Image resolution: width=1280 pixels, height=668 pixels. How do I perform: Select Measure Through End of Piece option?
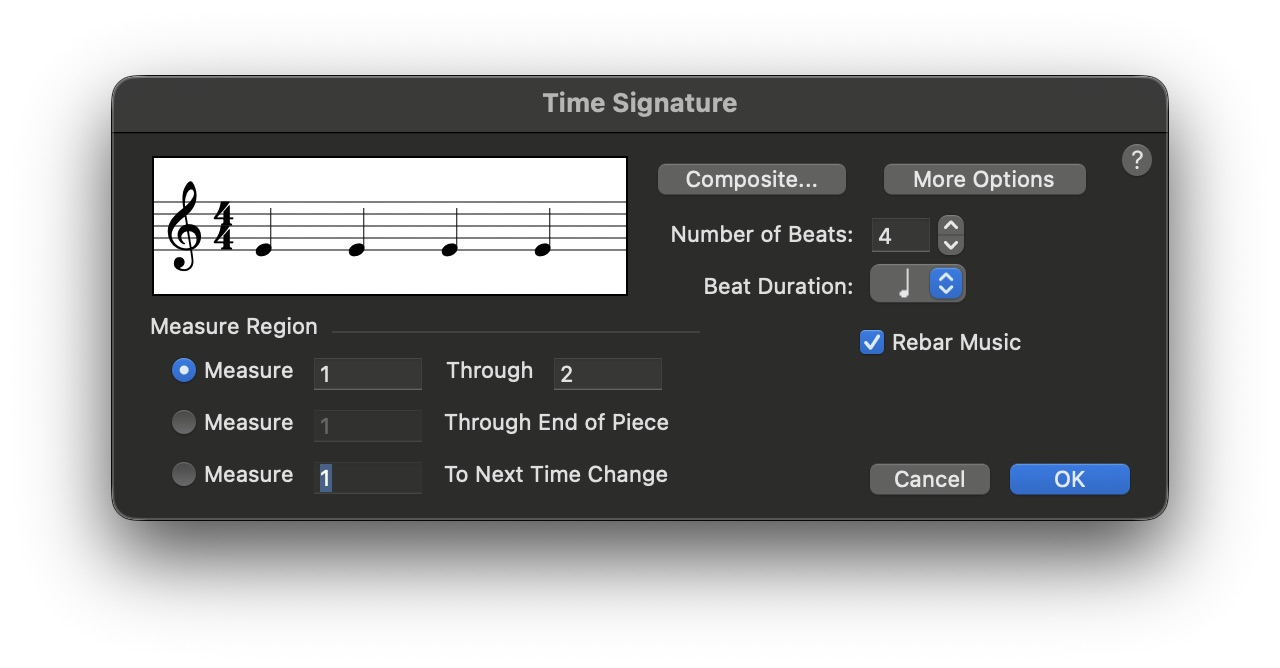click(184, 423)
